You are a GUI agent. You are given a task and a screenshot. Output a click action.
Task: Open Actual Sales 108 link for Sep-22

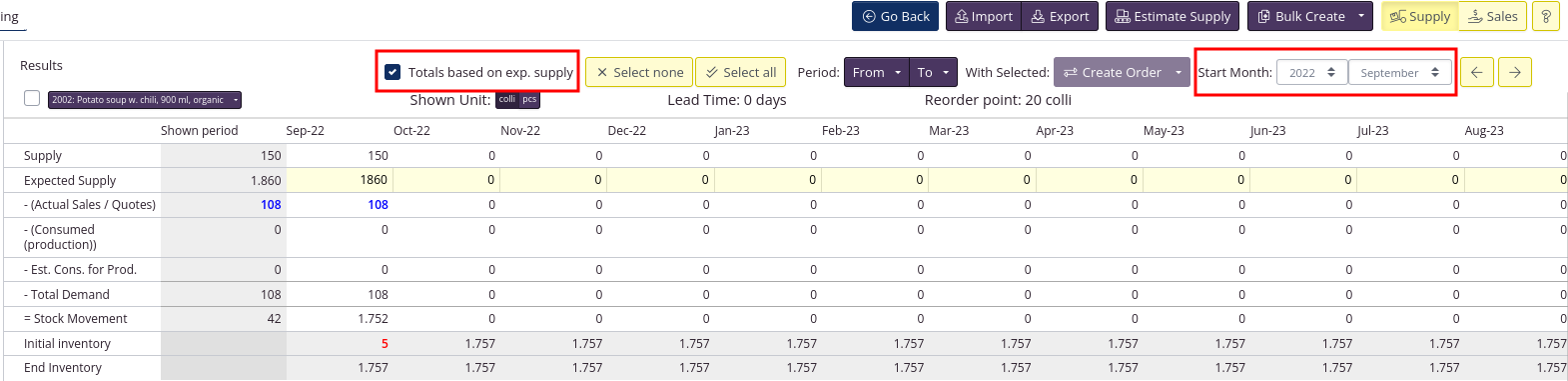(x=378, y=204)
